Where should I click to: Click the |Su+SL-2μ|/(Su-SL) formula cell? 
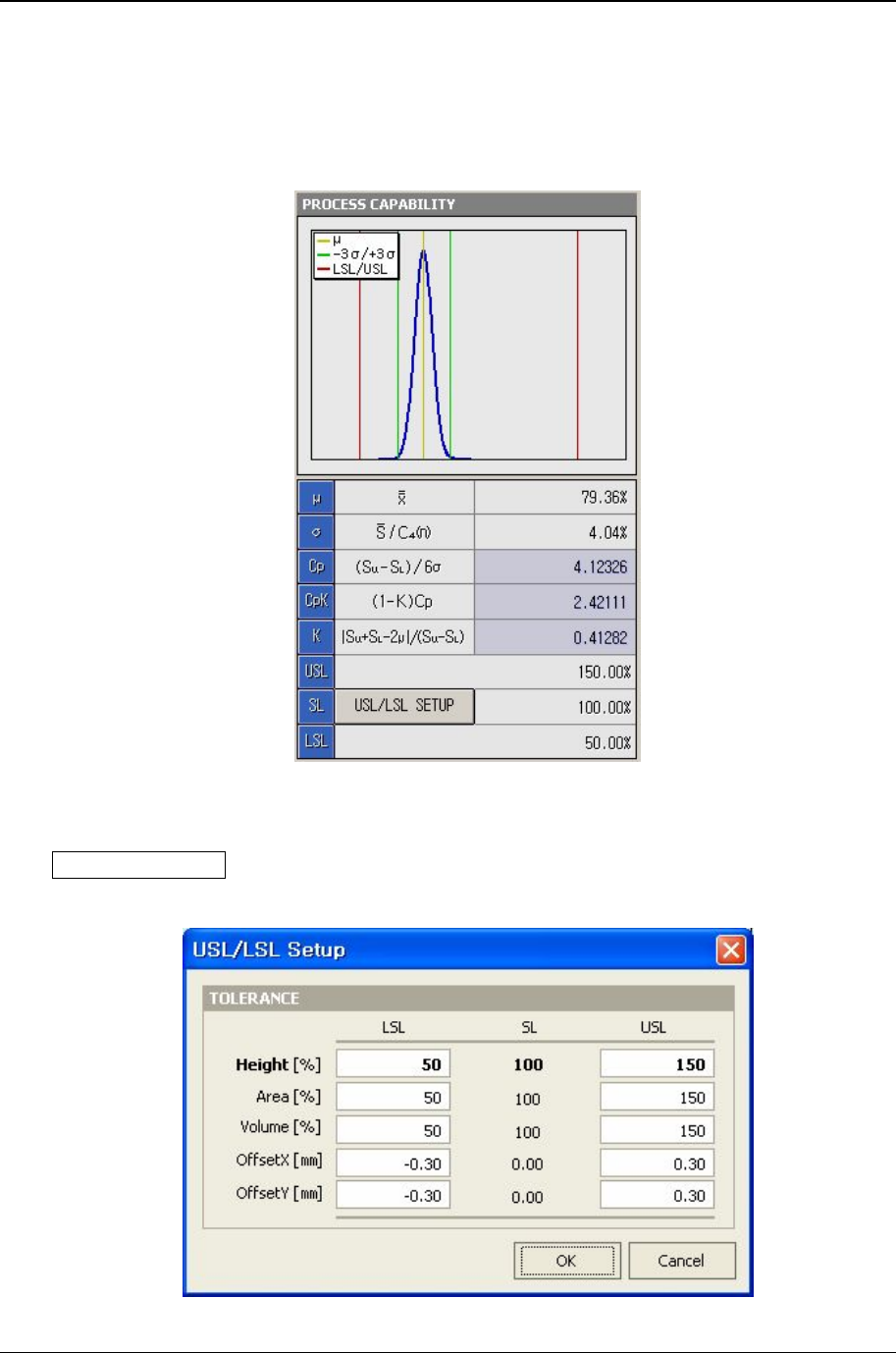[x=404, y=636]
